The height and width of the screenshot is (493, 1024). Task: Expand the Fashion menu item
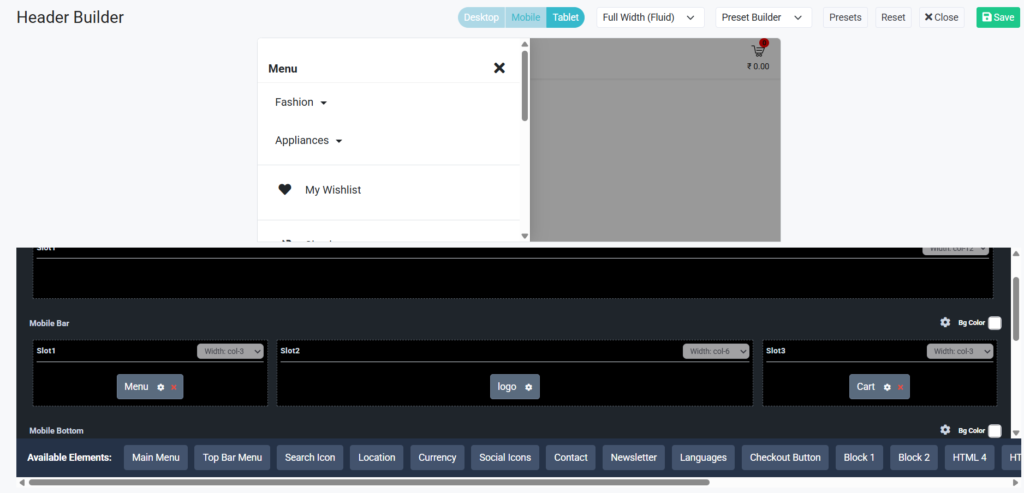click(300, 102)
